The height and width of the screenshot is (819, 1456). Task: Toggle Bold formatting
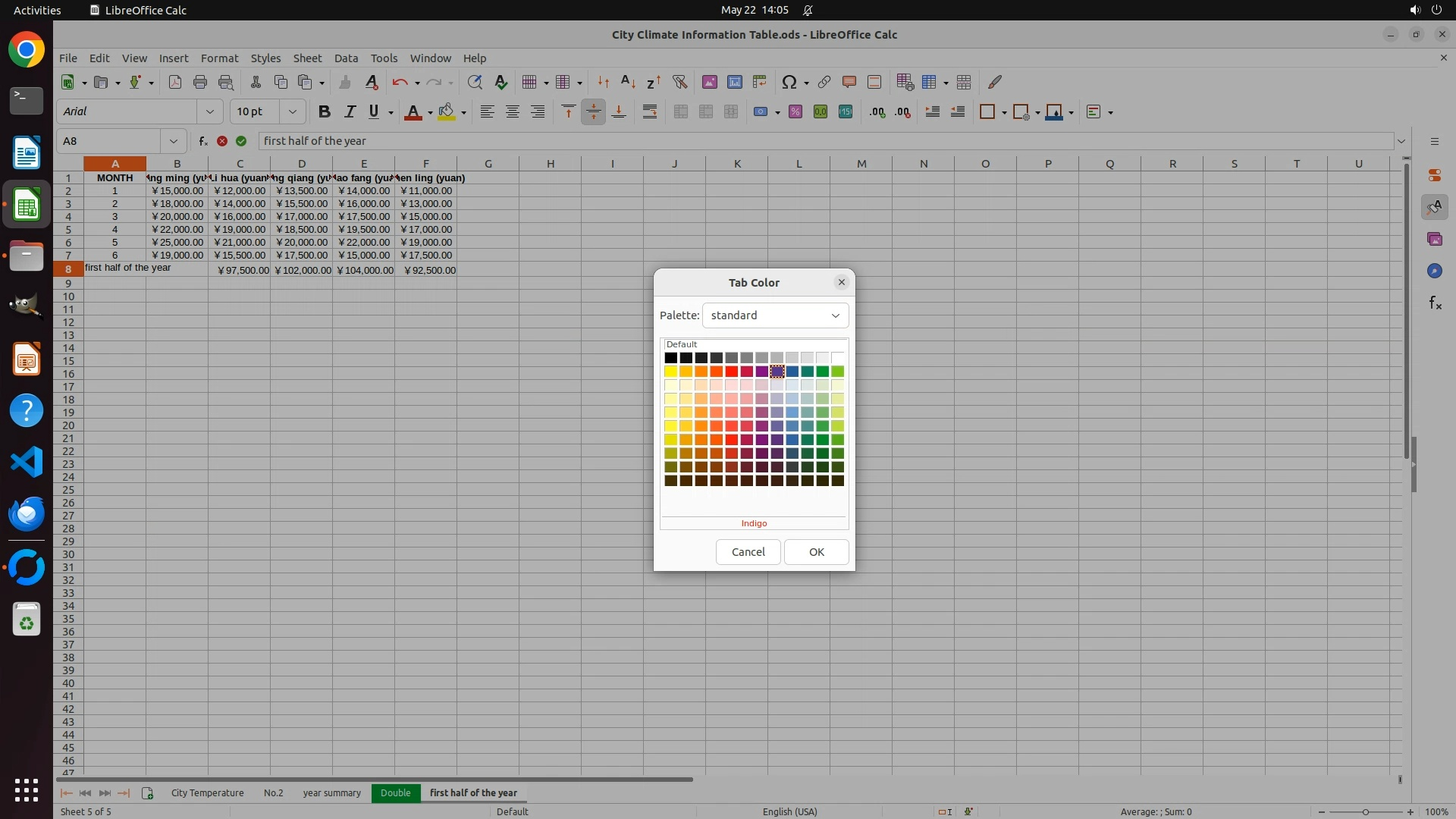pyautogui.click(x=325, y=111)
